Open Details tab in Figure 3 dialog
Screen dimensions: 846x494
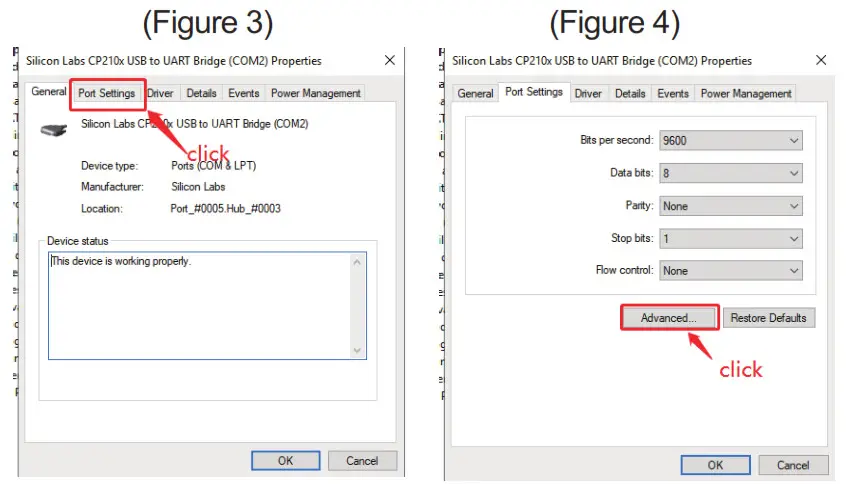tap(201, 93)
